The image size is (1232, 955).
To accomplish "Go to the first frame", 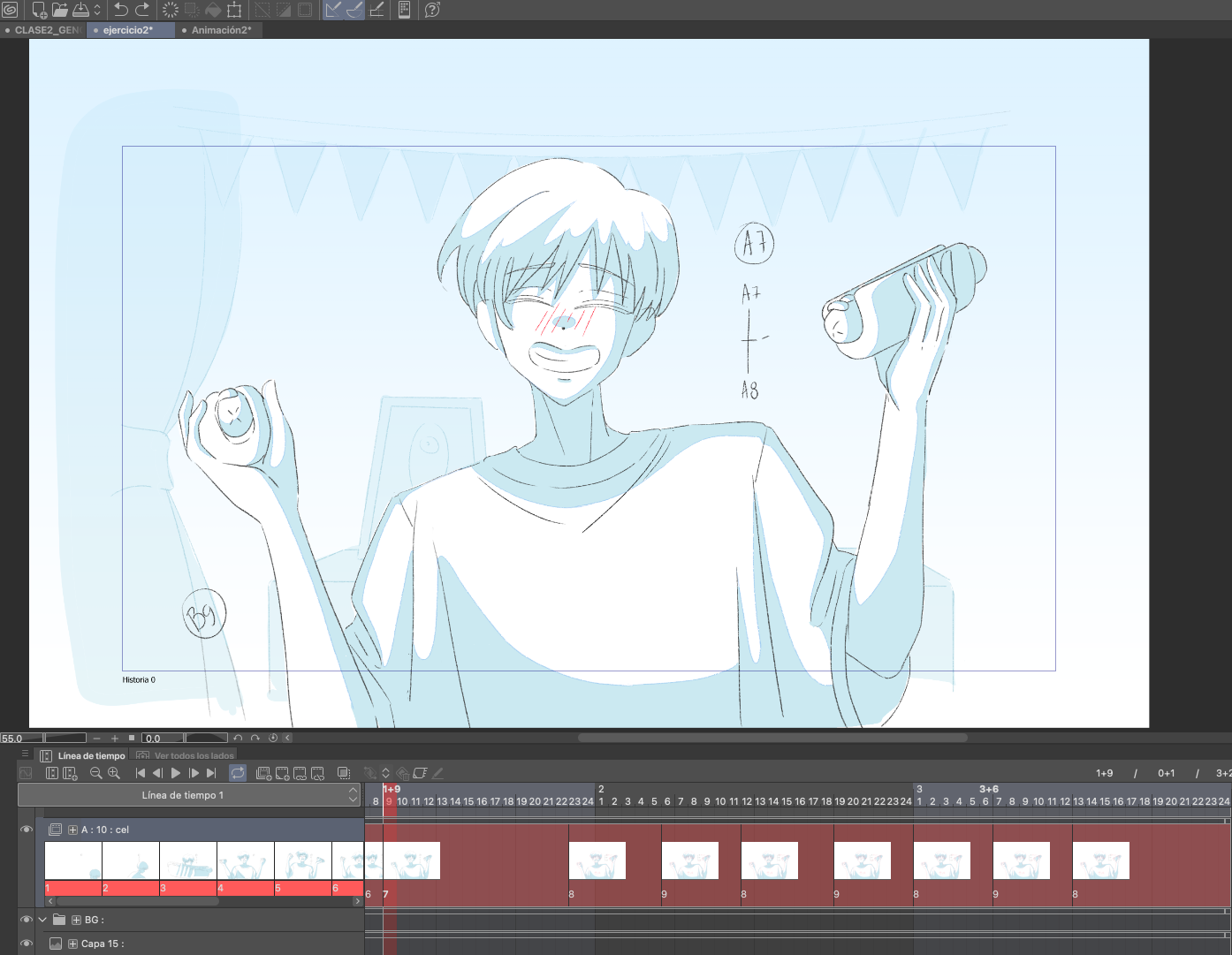I will pyautogui.click(x=140, y=773).
